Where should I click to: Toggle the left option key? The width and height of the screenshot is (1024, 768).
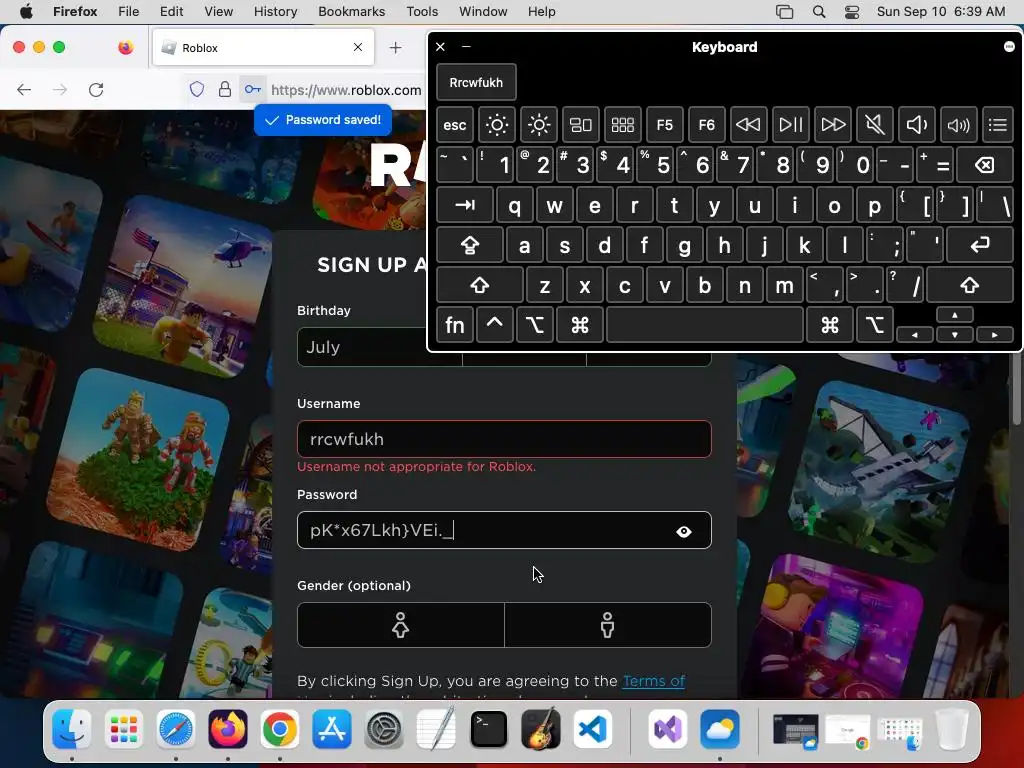[534, 325]
